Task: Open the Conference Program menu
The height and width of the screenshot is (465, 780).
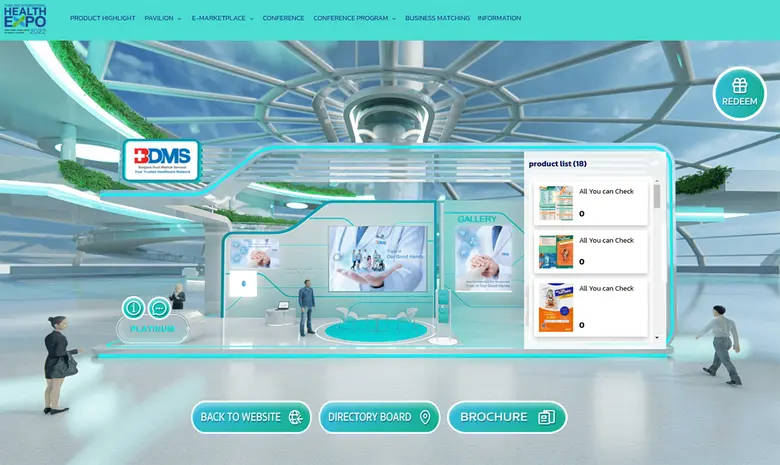Action: tap(350, 18)
